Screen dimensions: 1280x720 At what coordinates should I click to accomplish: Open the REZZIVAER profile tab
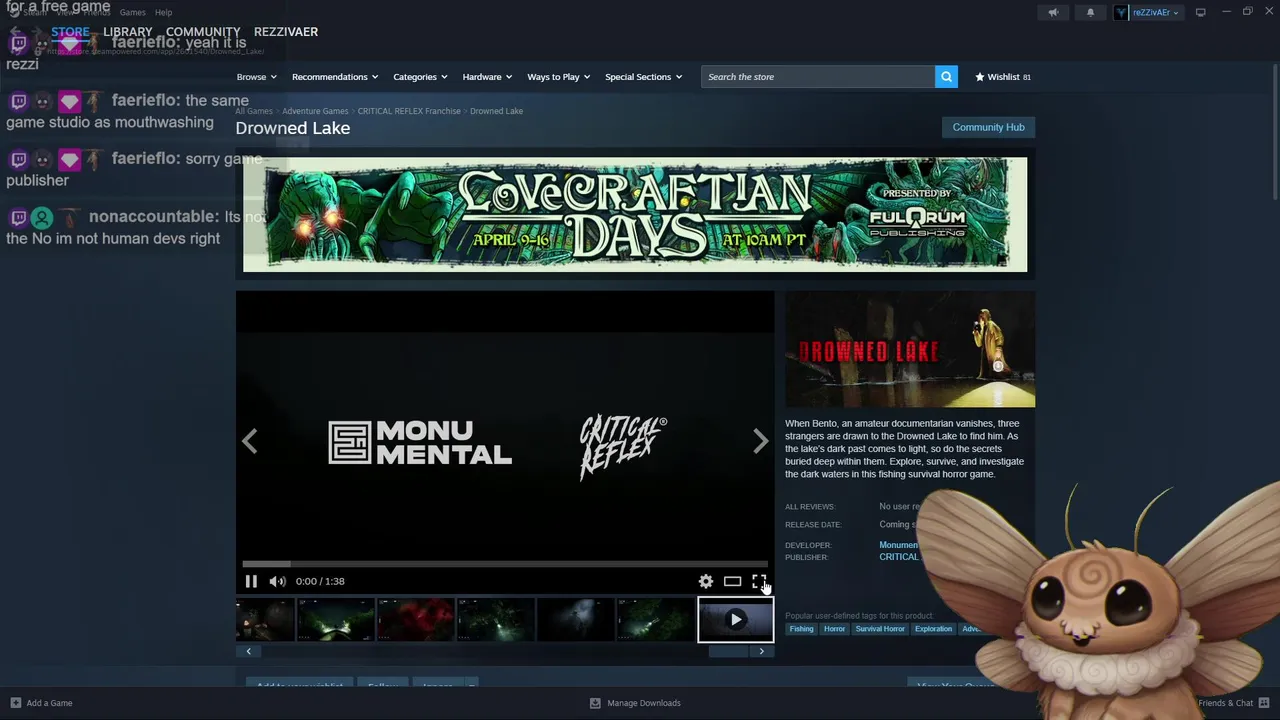[x=286, y=32]
